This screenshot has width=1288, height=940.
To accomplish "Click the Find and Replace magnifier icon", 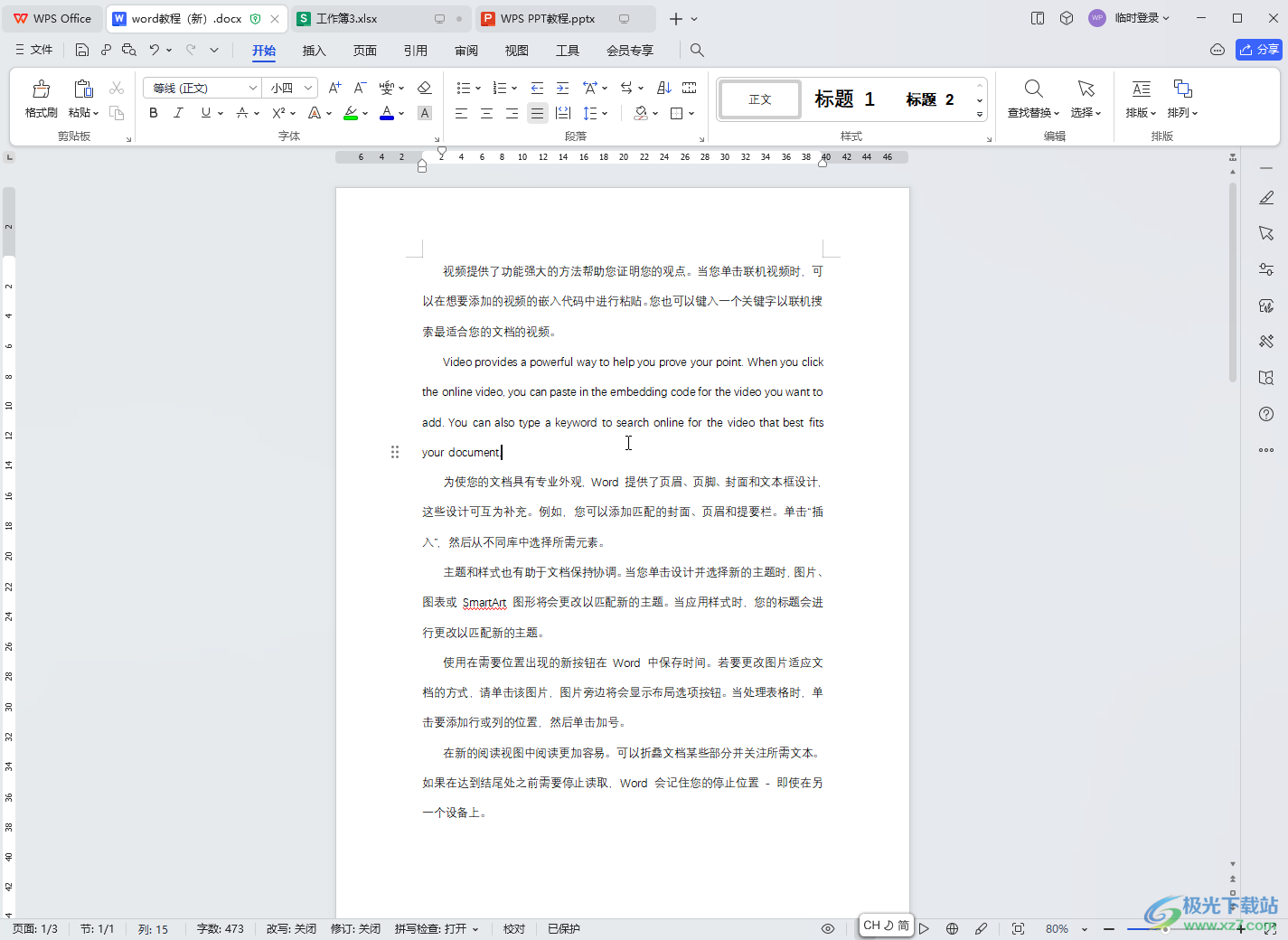I will 1033,89.
